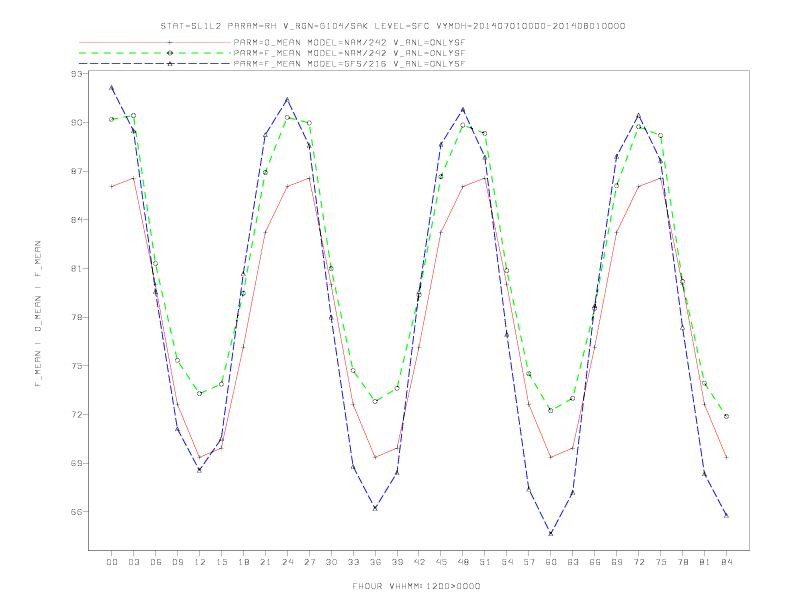Select the blue F_MEAN GFS/216 legend entry
This screenshot has width=792, height=612.
click(x=272, y=64)
